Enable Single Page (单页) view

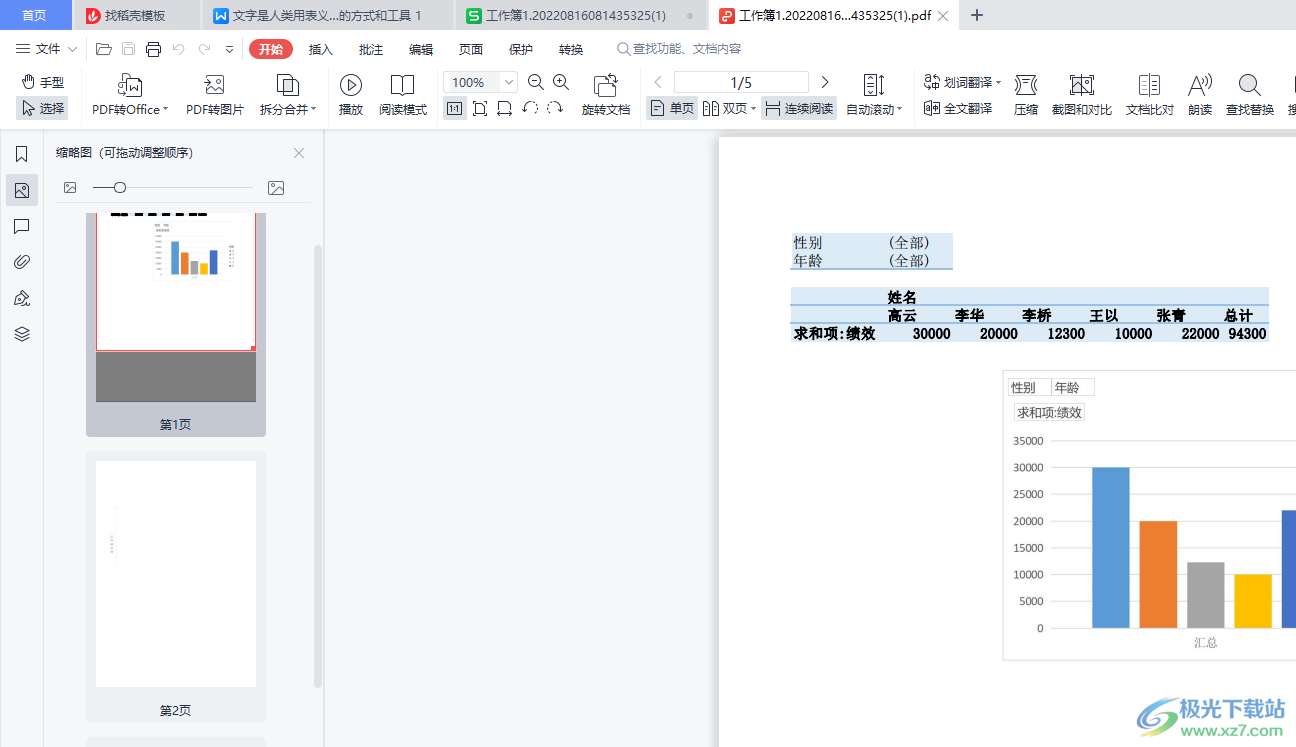[672, 108]
